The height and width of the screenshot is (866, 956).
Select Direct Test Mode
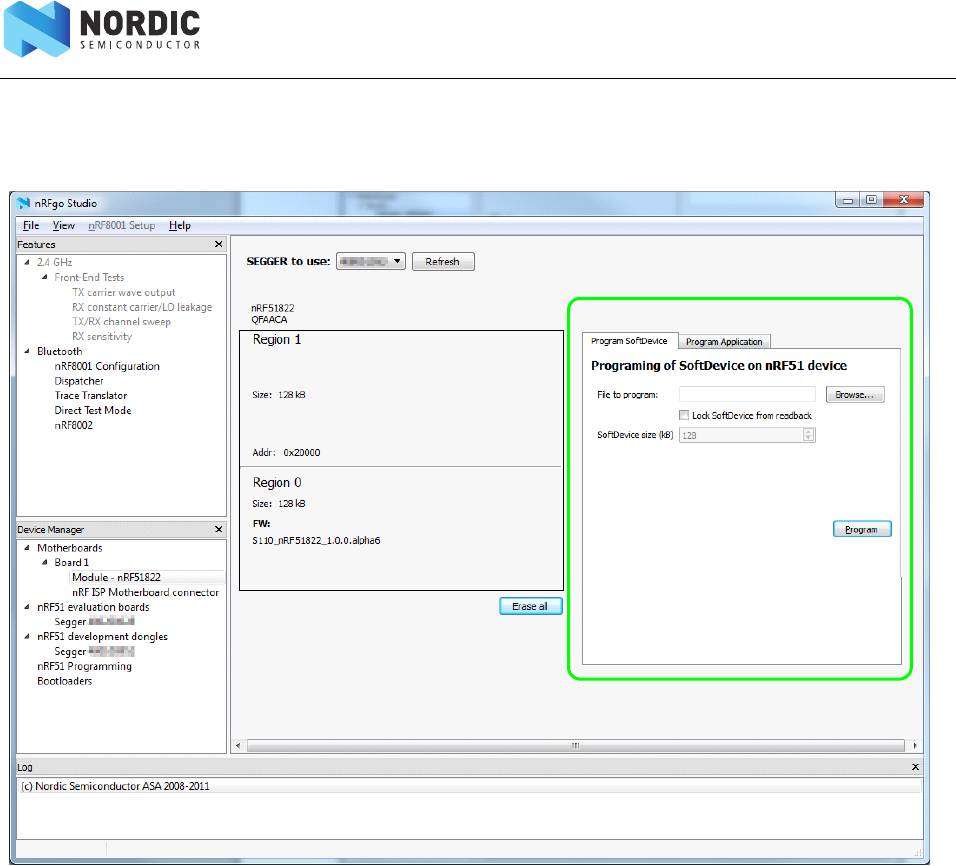click(x=93, y=410)
